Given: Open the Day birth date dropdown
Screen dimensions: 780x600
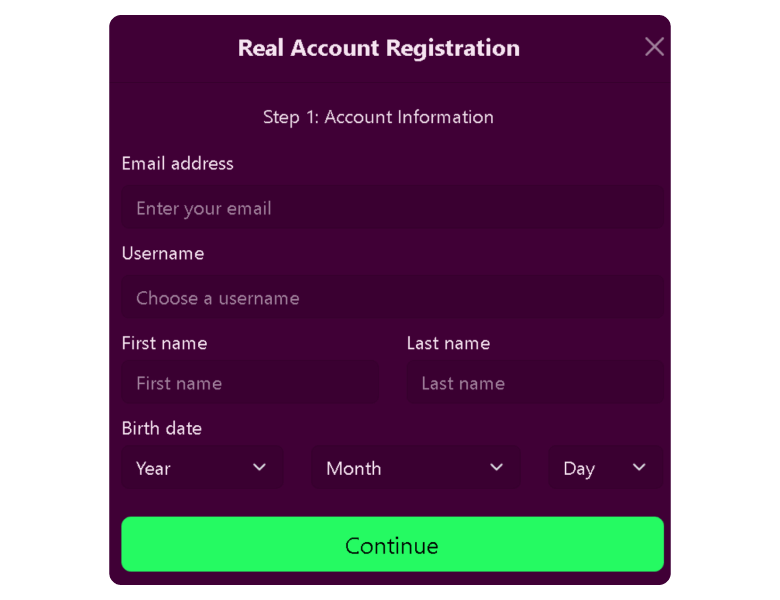Looking at the screenshot, I should pyautogui.click(x=604, y=468).
